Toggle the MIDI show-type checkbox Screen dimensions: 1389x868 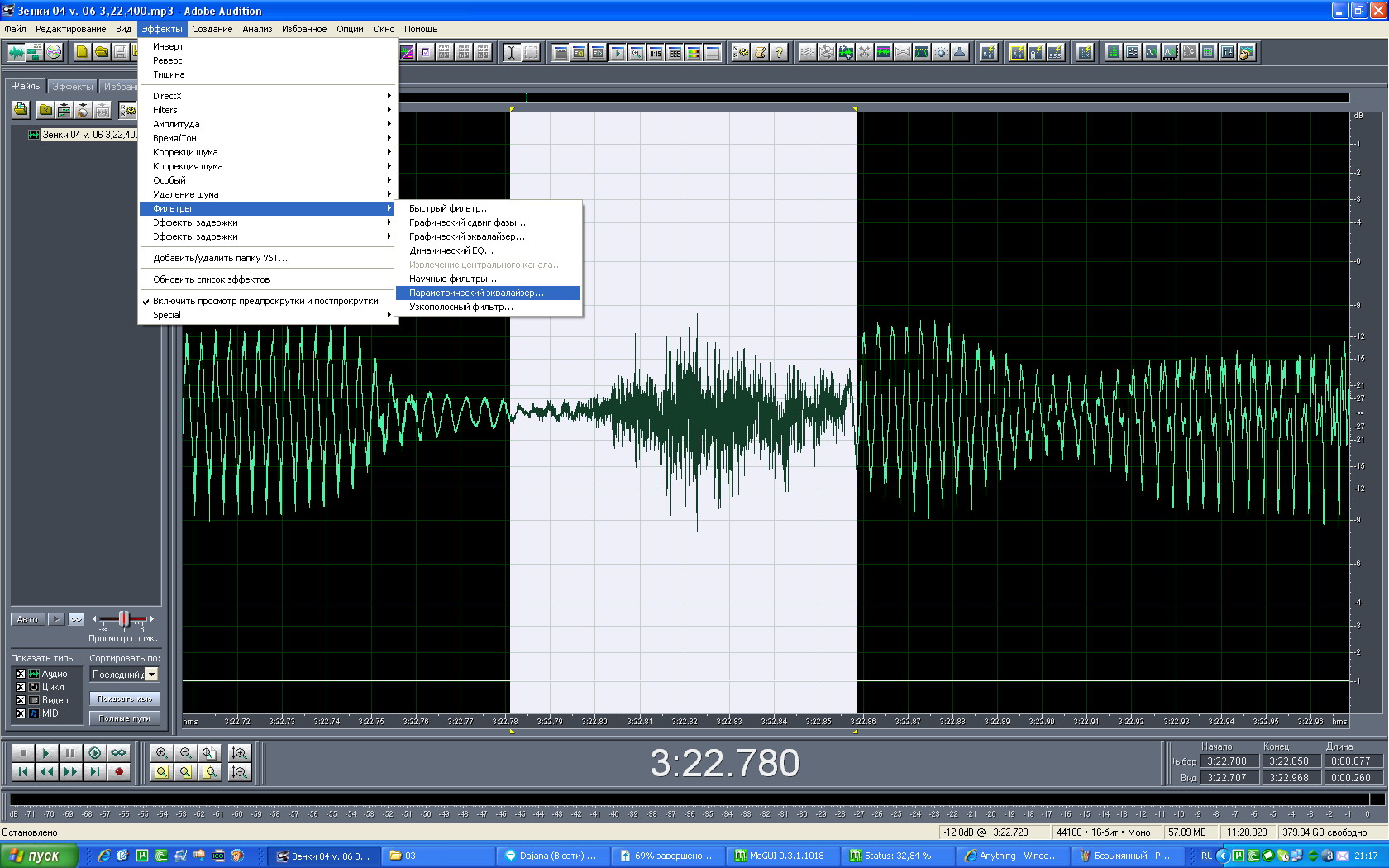(x=21, y=713)
